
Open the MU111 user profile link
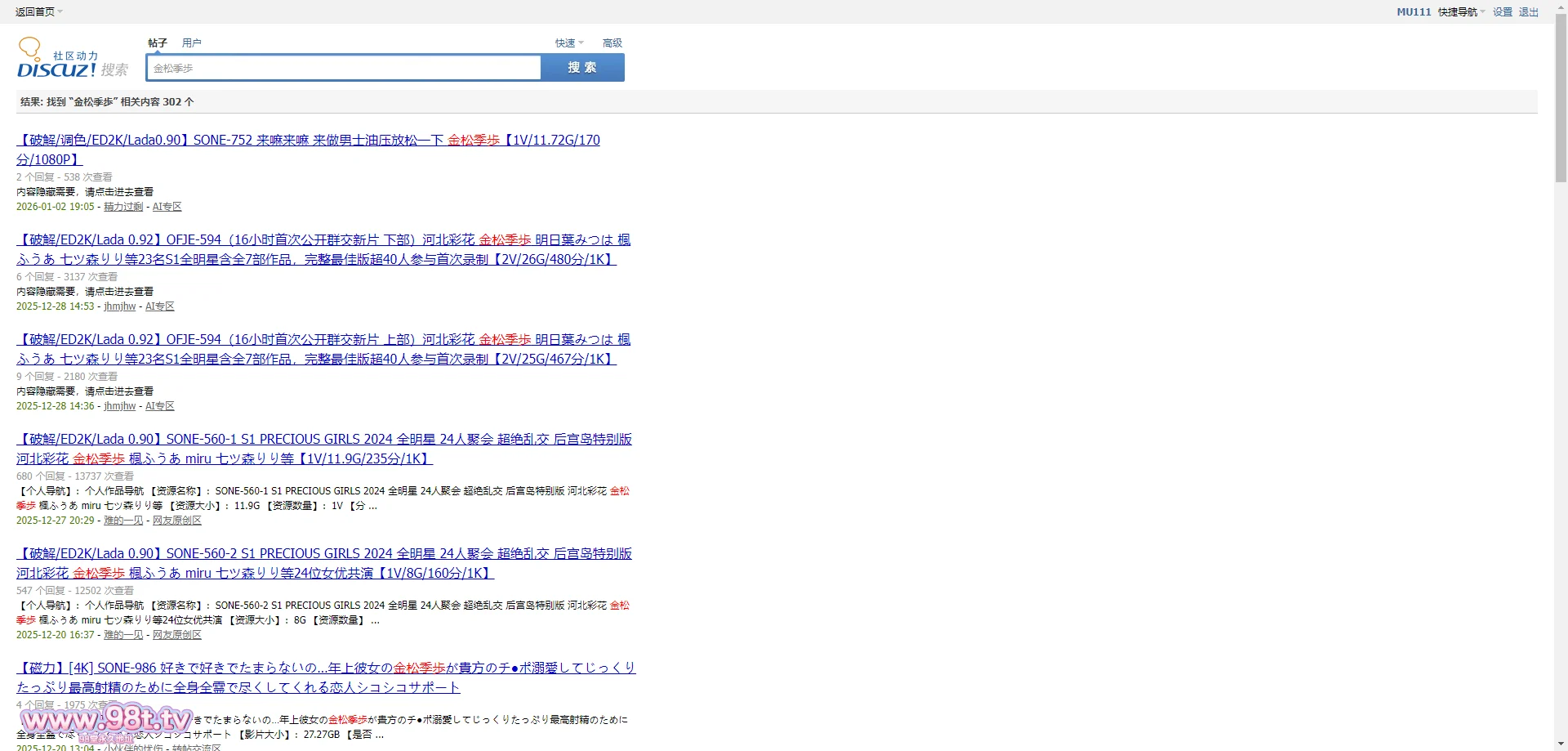(1414, 11)
